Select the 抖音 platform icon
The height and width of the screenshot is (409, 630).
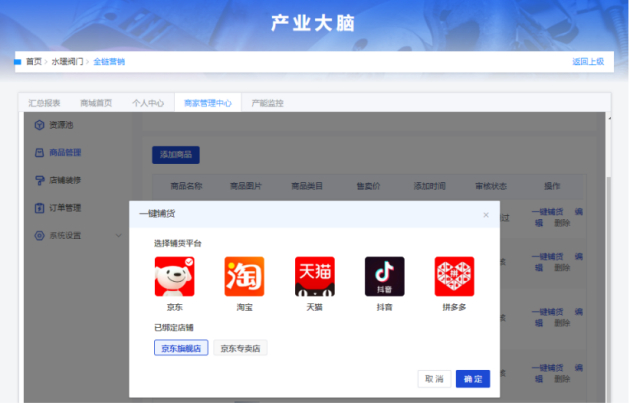click(x=385, y=276)
